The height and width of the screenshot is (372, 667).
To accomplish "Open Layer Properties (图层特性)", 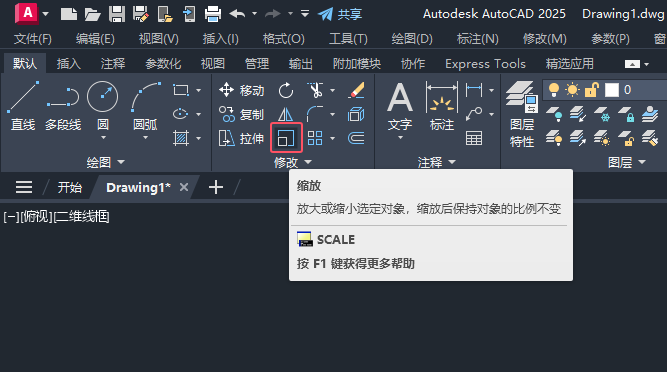I will click(x=522, y=114).
